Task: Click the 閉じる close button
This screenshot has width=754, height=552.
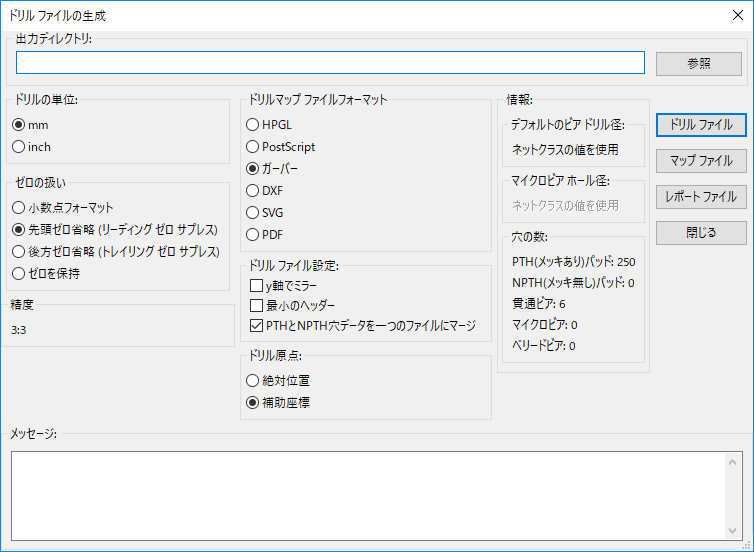Action: click(x=701, y=233)
